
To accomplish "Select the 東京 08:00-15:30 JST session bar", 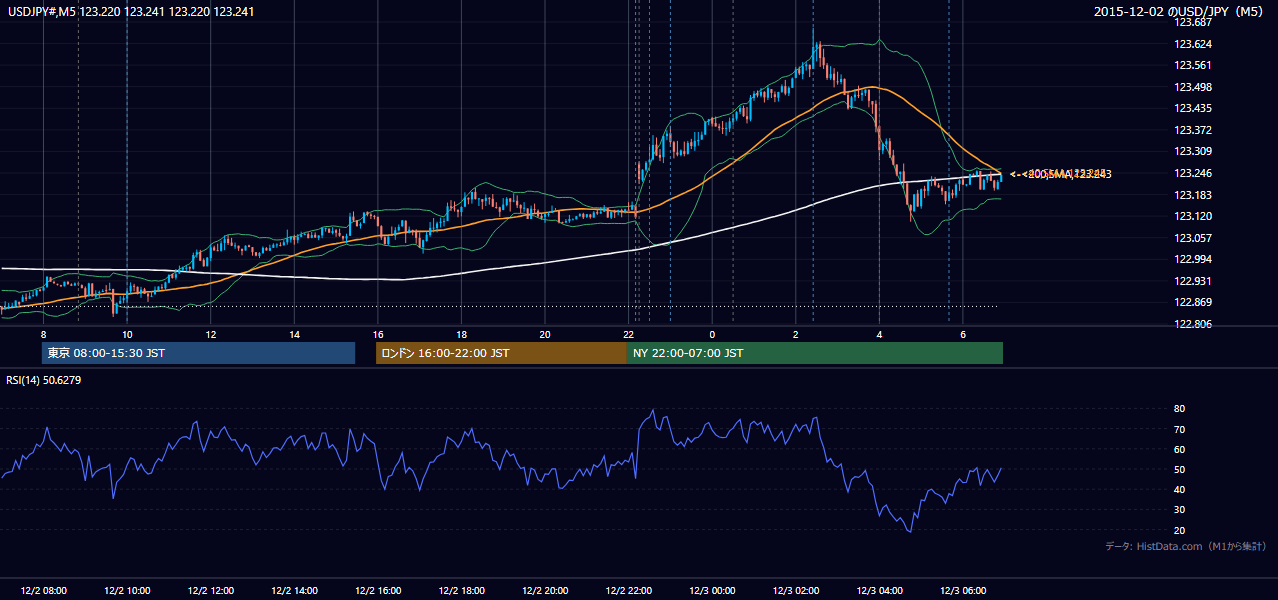I will click(198, 353).
